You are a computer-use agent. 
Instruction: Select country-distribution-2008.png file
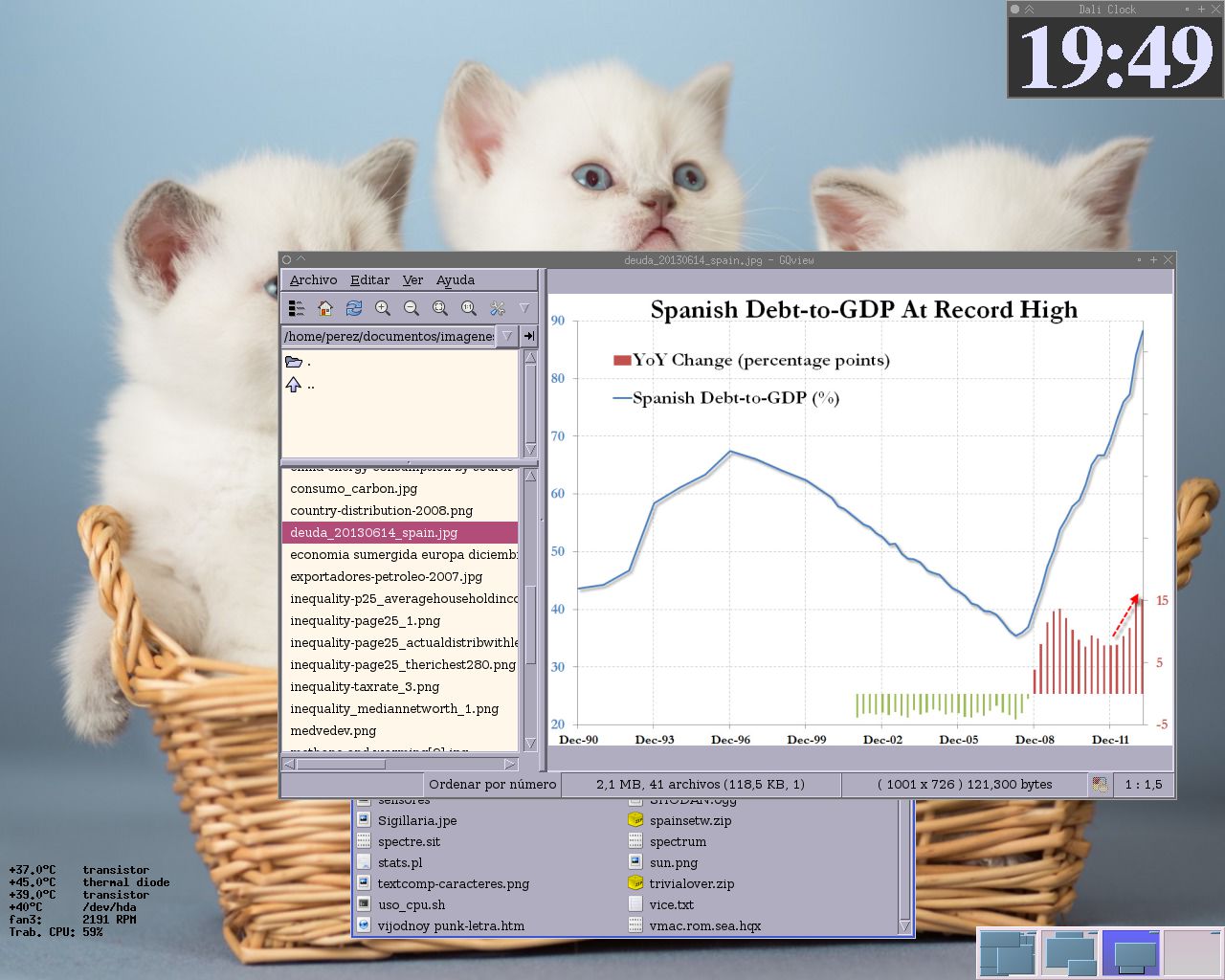(400, 510)
